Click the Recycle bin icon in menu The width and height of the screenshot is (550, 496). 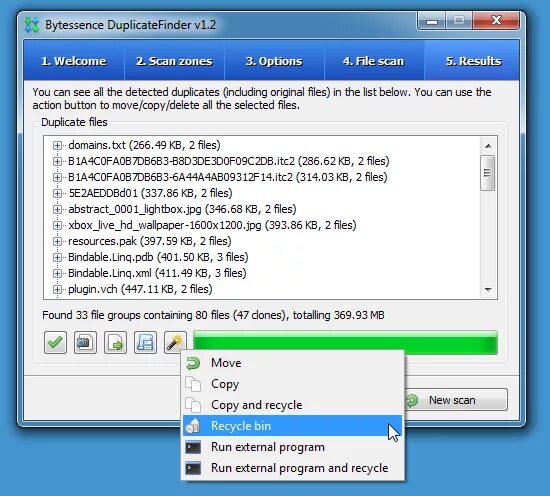pos(193,426)
